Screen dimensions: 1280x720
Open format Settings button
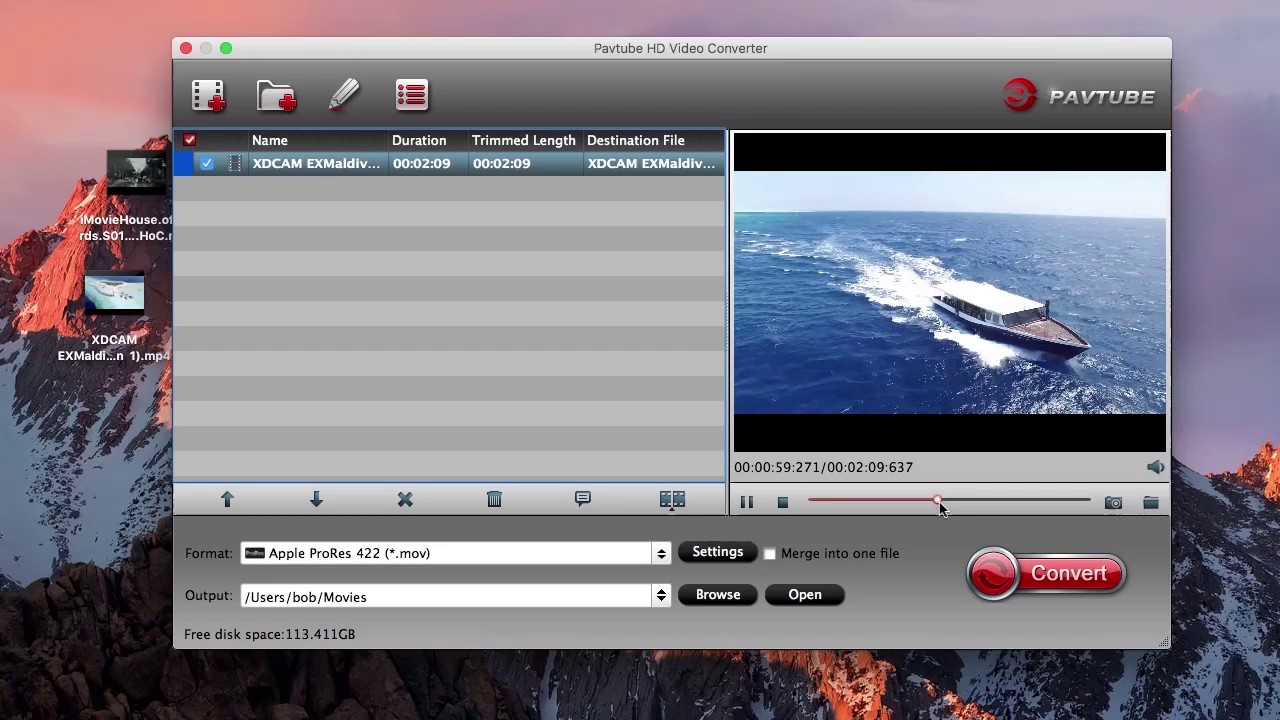coord(718,552)
